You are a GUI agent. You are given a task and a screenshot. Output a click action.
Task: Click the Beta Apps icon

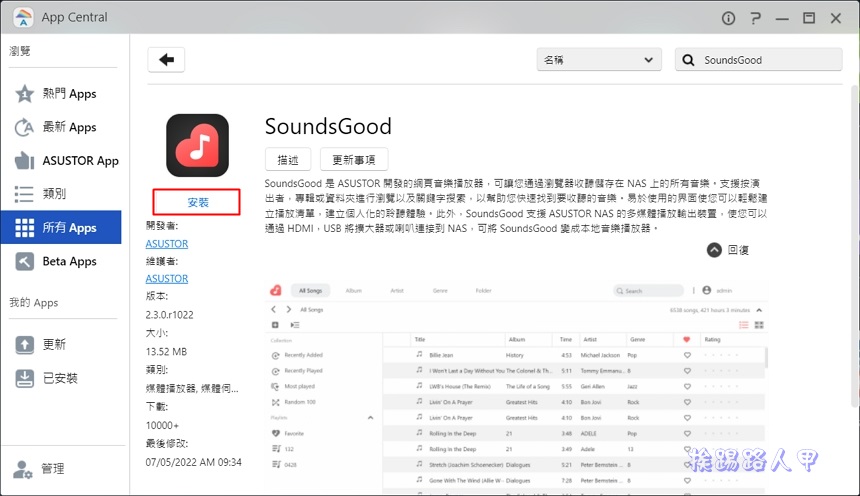pos(24,261)
